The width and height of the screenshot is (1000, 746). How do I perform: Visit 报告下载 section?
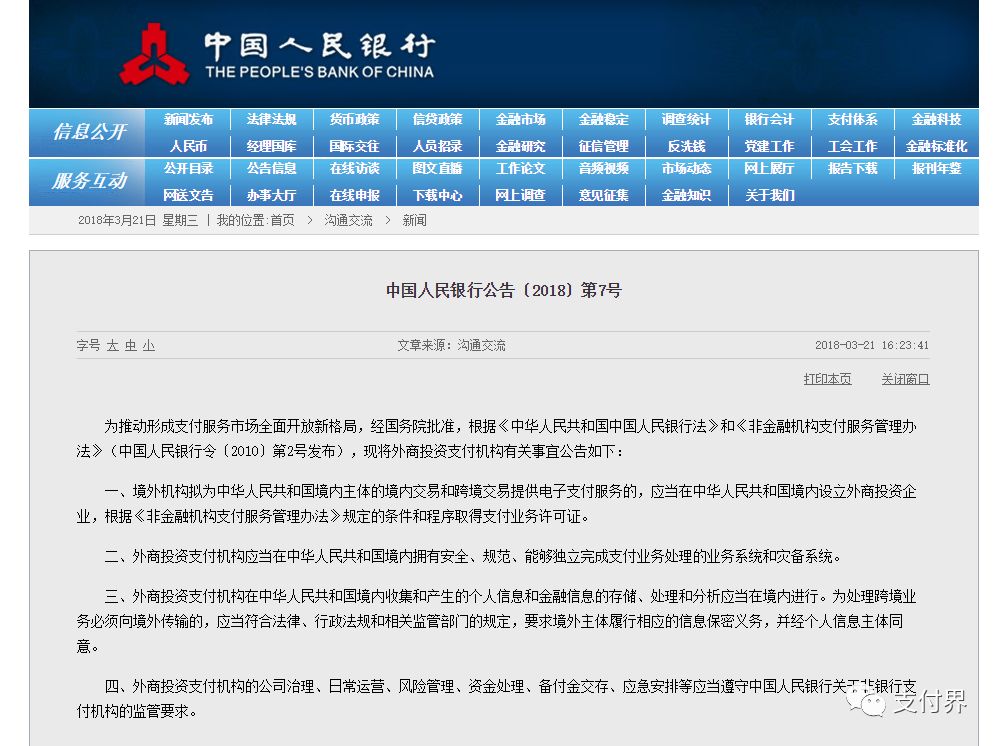(853, 168)
